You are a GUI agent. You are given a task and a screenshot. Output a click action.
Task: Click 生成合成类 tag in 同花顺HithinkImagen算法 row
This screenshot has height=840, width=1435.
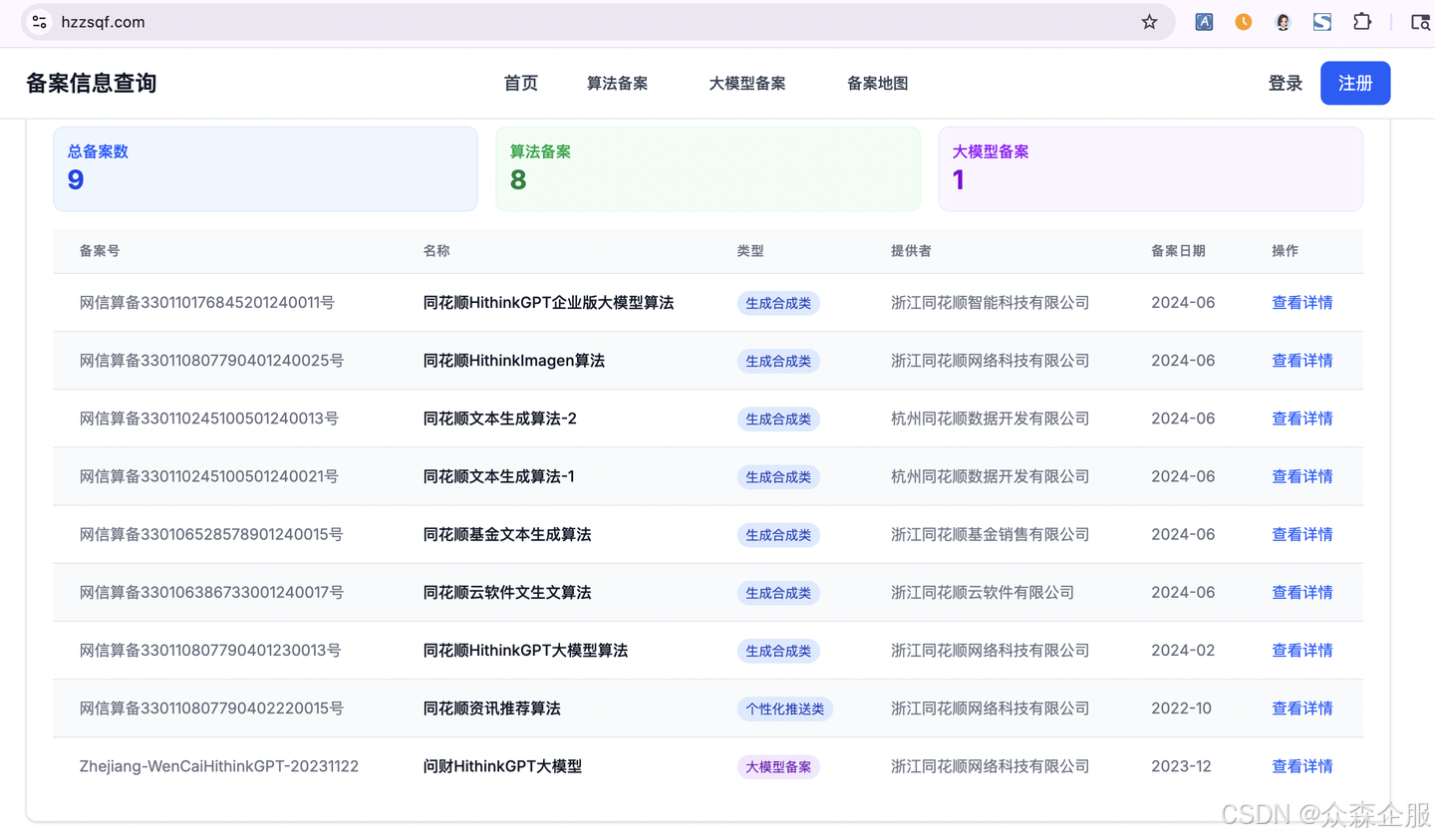[778, 361]
